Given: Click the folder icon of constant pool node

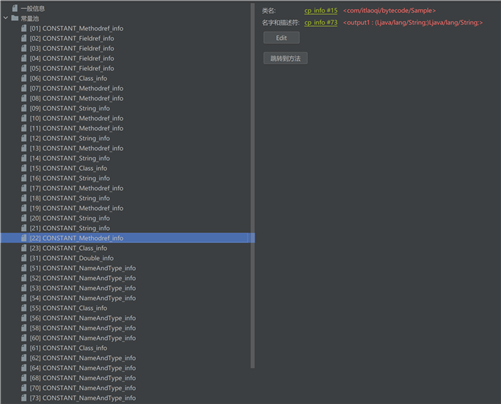Looking at the screenshot, I should coord(15,18).
